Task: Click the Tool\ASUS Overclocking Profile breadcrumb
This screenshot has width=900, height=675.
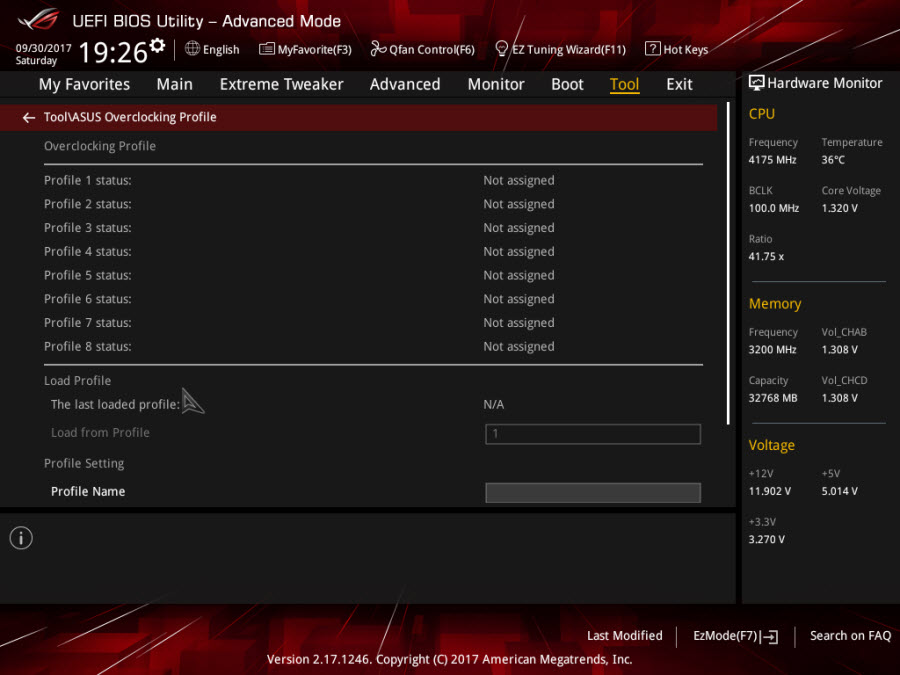Action: [x=130, y=117]
